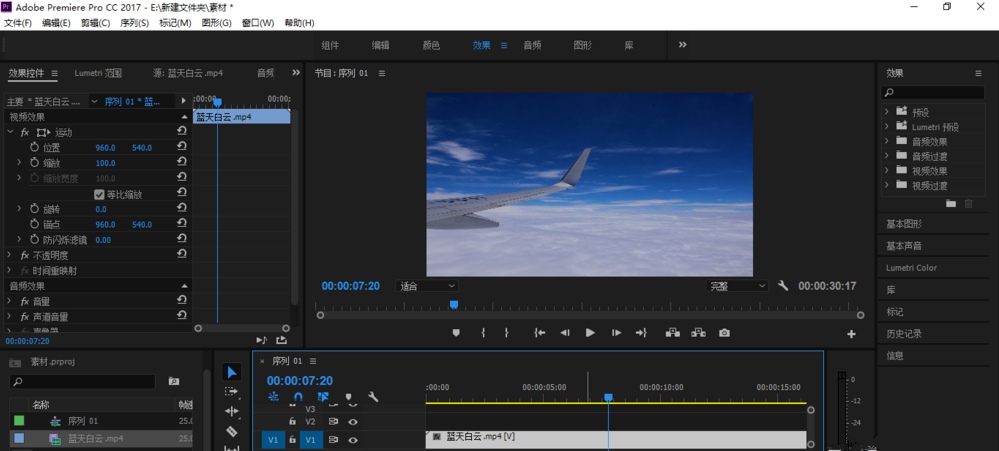Select the Razor tool in the toolbar

coord(231,431)
